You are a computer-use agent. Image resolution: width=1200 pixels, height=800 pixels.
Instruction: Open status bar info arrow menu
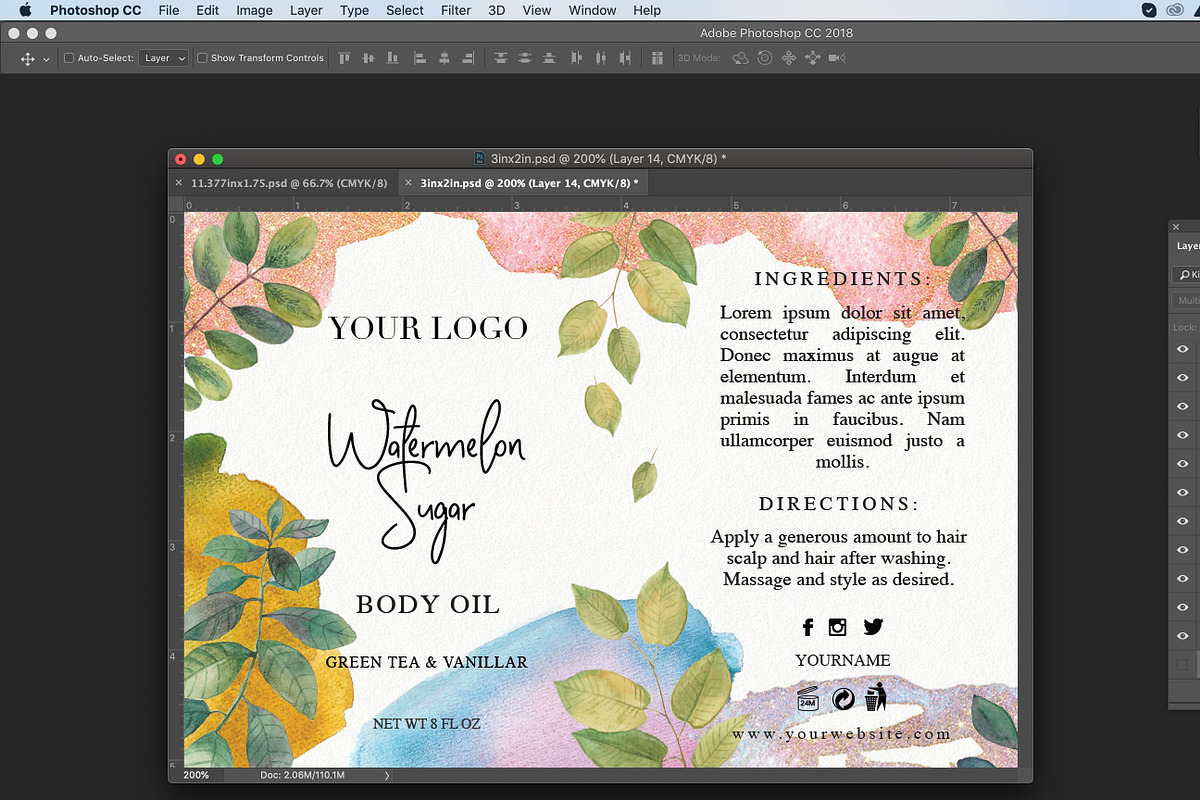tap(387, 775)
